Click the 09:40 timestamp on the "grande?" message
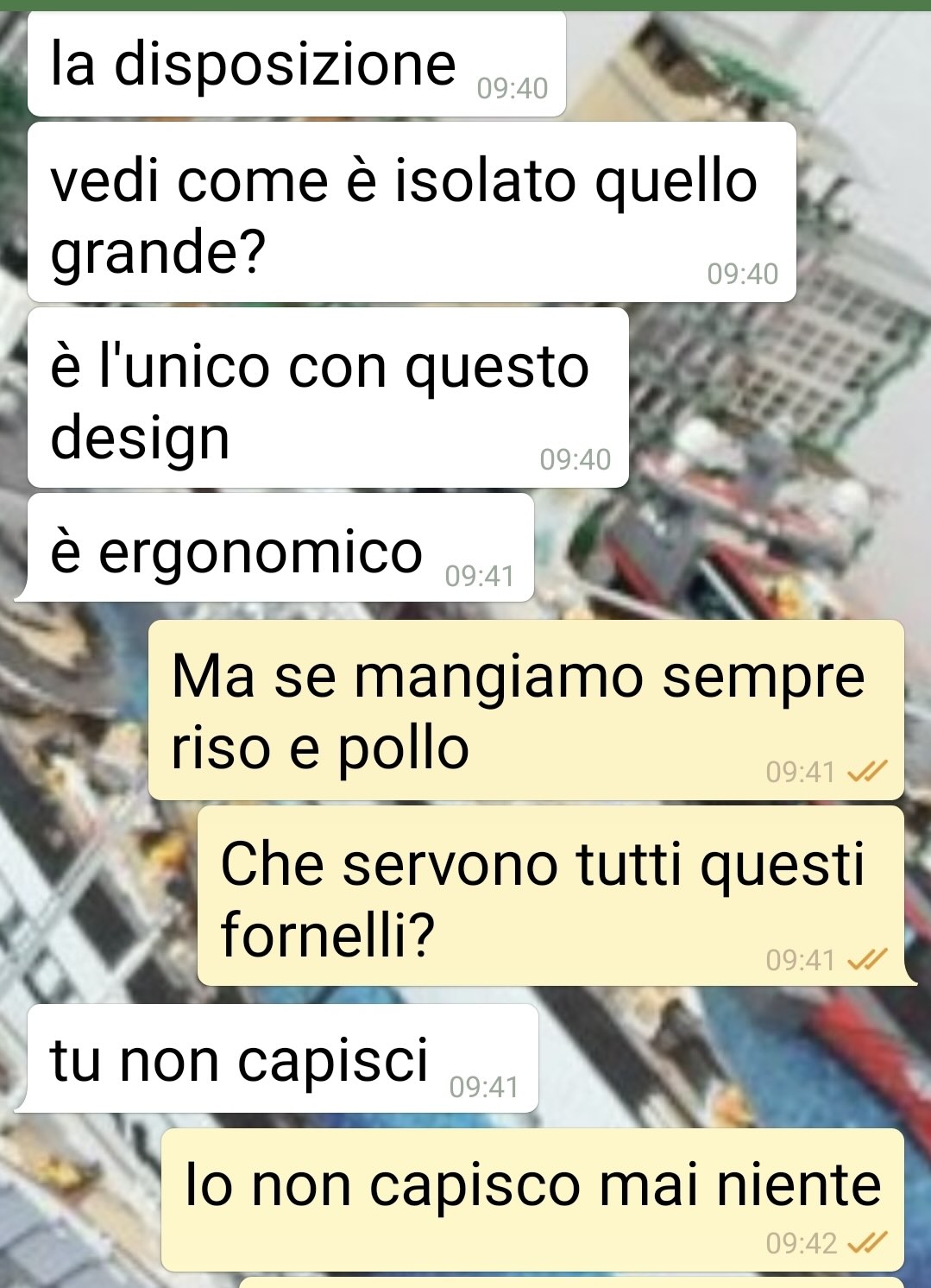This screenshot has height=1288, width=931. (743, 274)
